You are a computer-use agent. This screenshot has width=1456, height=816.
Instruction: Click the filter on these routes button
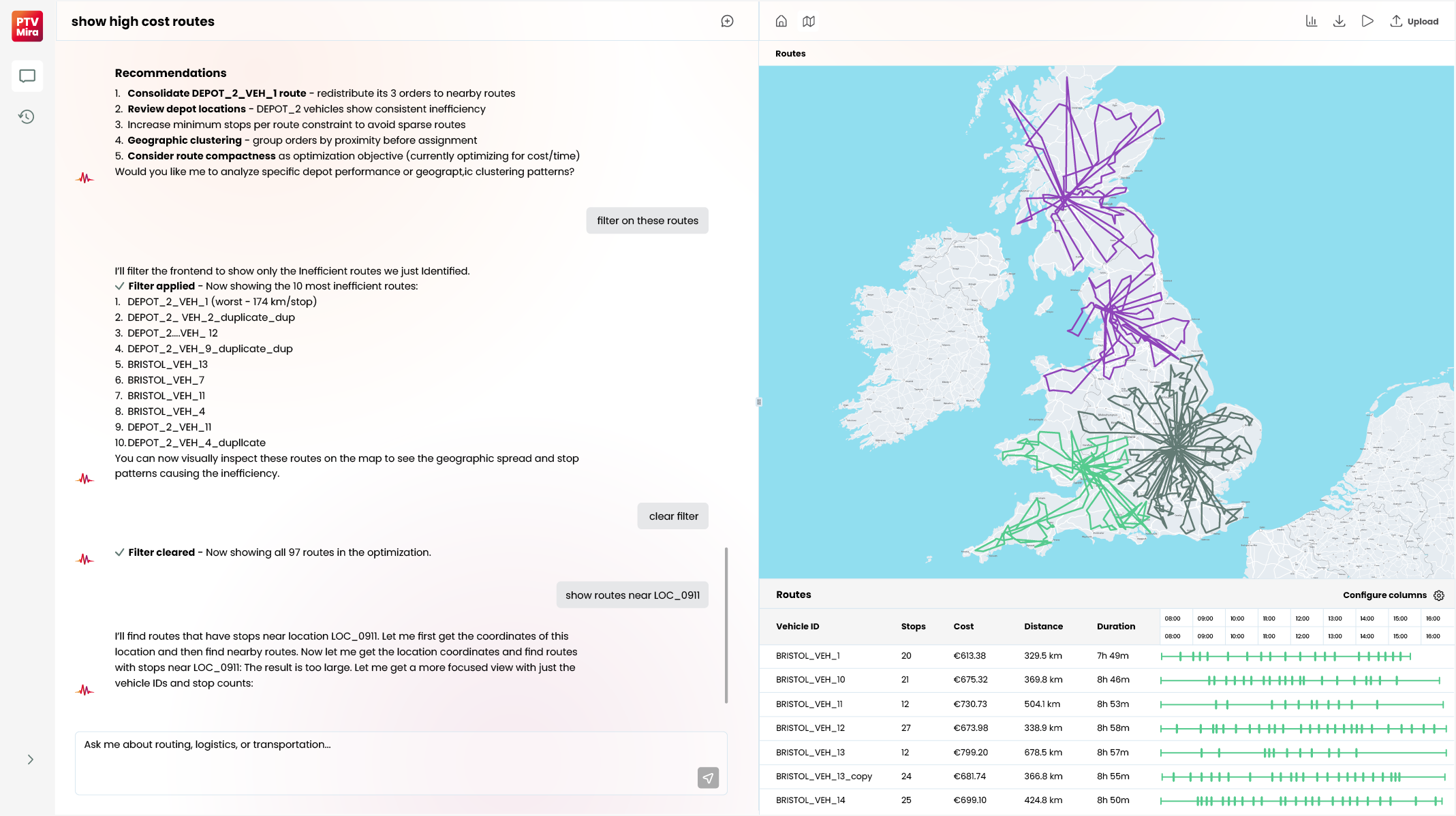647,220
